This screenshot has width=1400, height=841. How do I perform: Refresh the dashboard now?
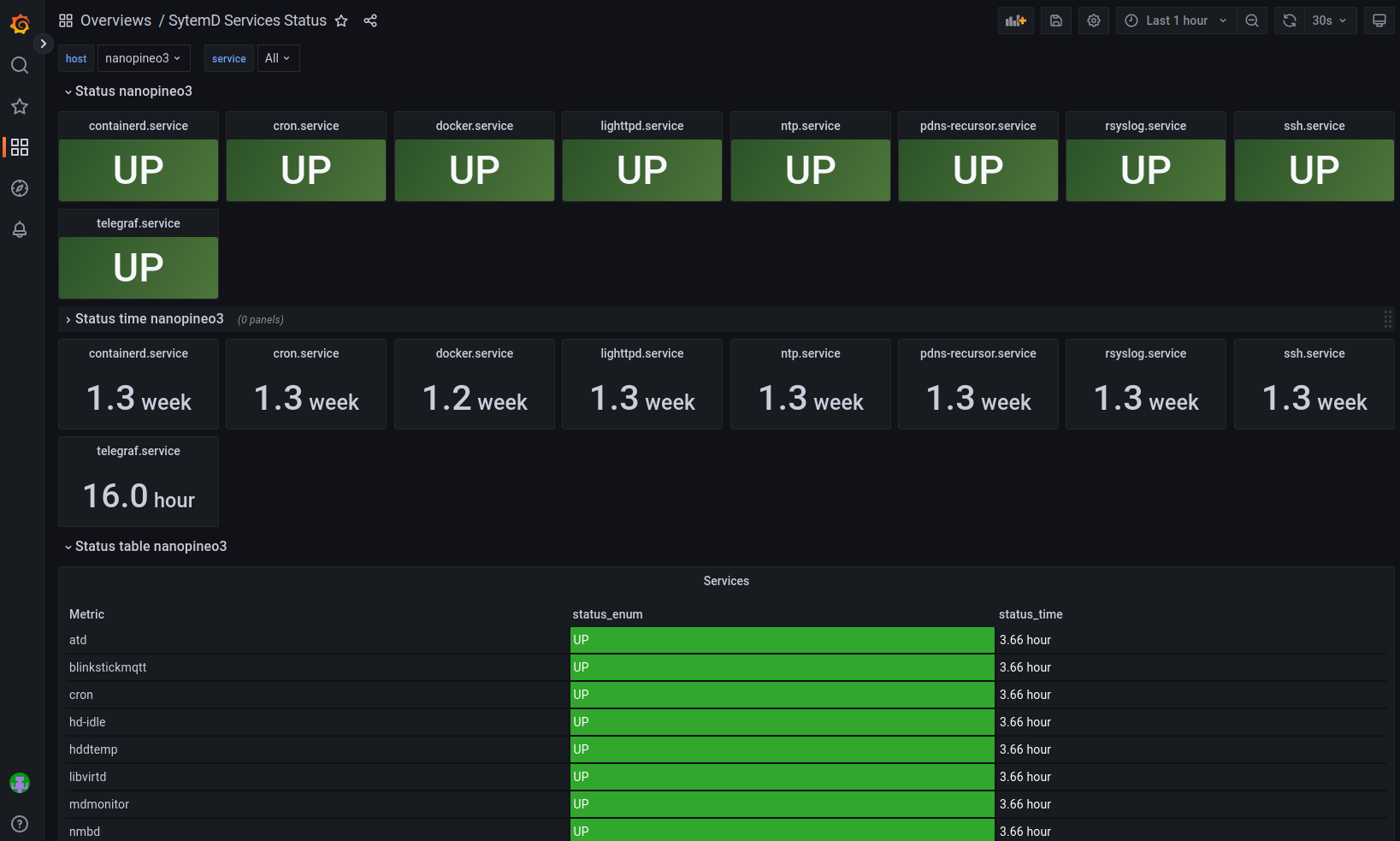click(x=1290, y=21)
